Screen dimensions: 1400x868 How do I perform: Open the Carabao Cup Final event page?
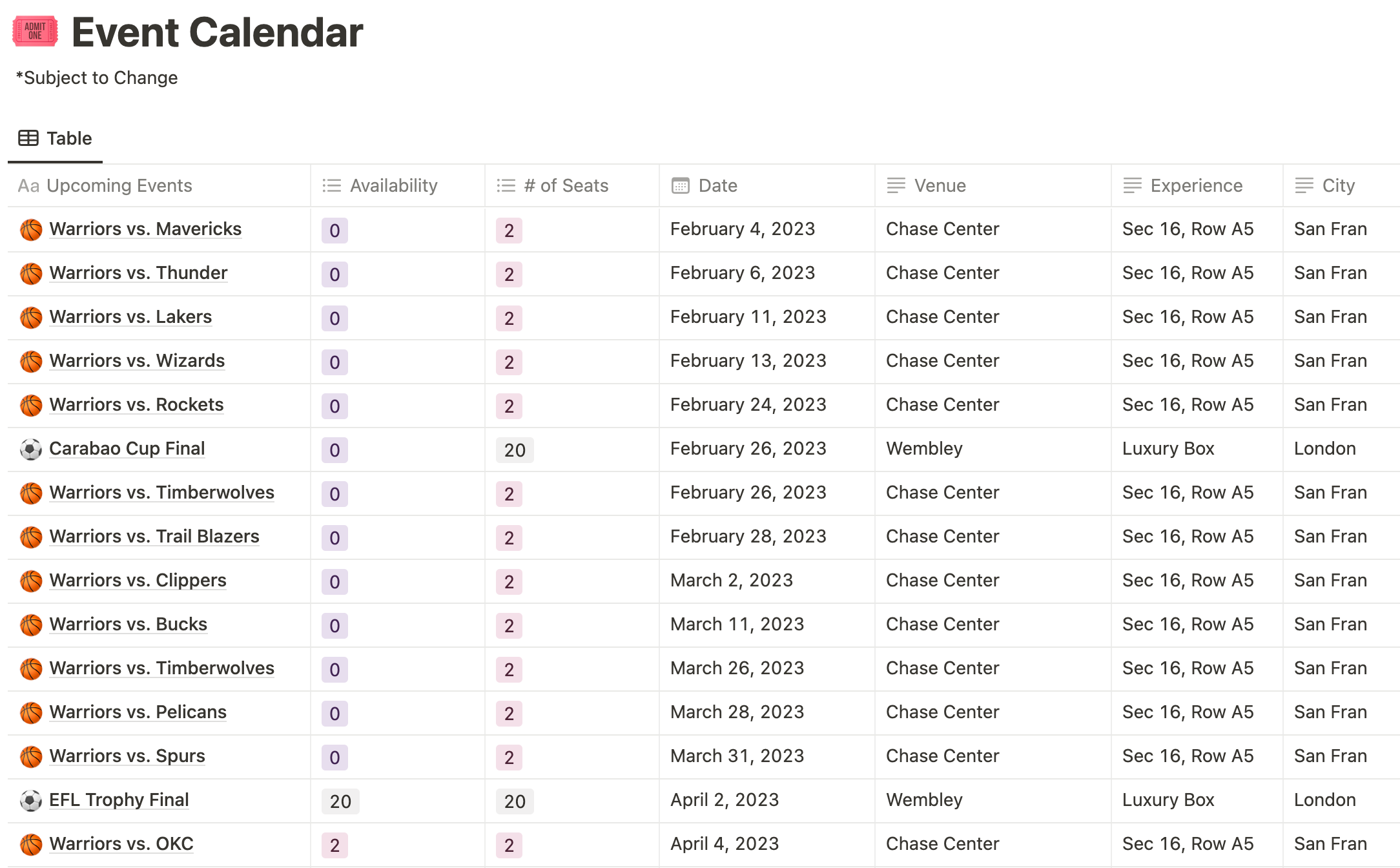[x=127, y=448]
